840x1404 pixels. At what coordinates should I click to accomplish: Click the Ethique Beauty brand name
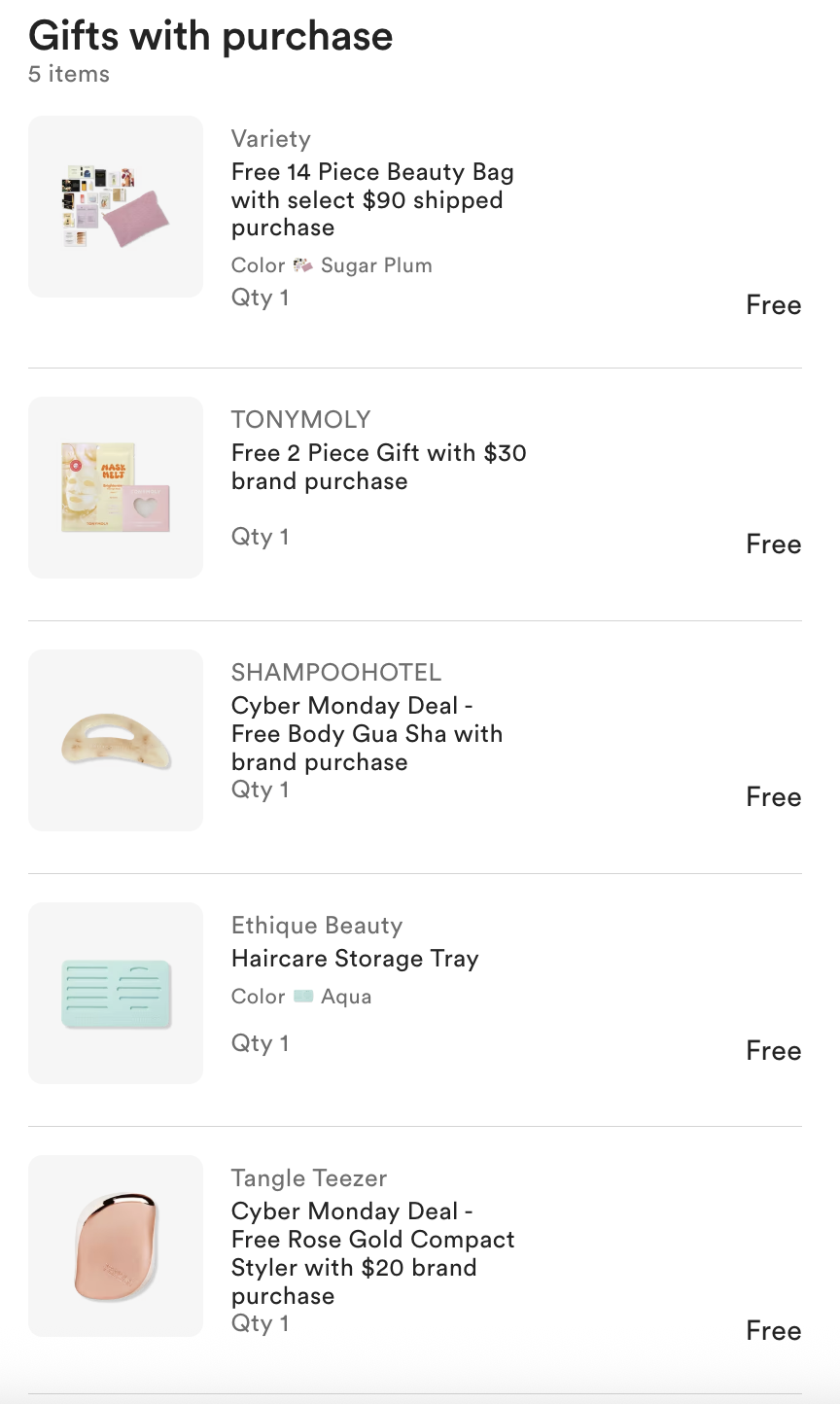(316, 926)
